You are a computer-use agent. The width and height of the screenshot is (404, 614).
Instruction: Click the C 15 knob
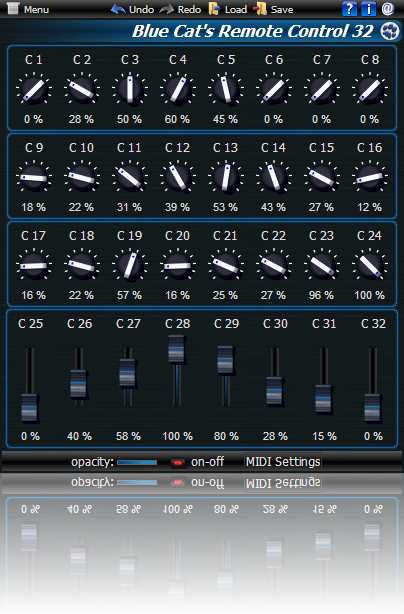(322, 178)
